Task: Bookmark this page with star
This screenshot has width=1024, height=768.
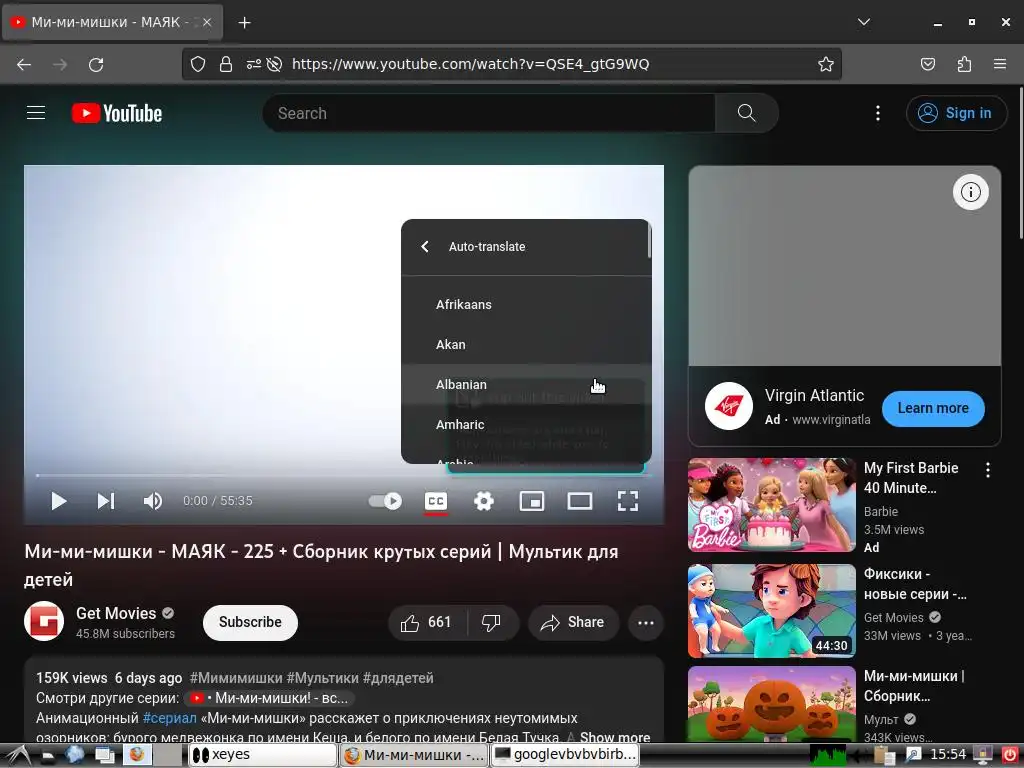Action: tap(825, 64)
